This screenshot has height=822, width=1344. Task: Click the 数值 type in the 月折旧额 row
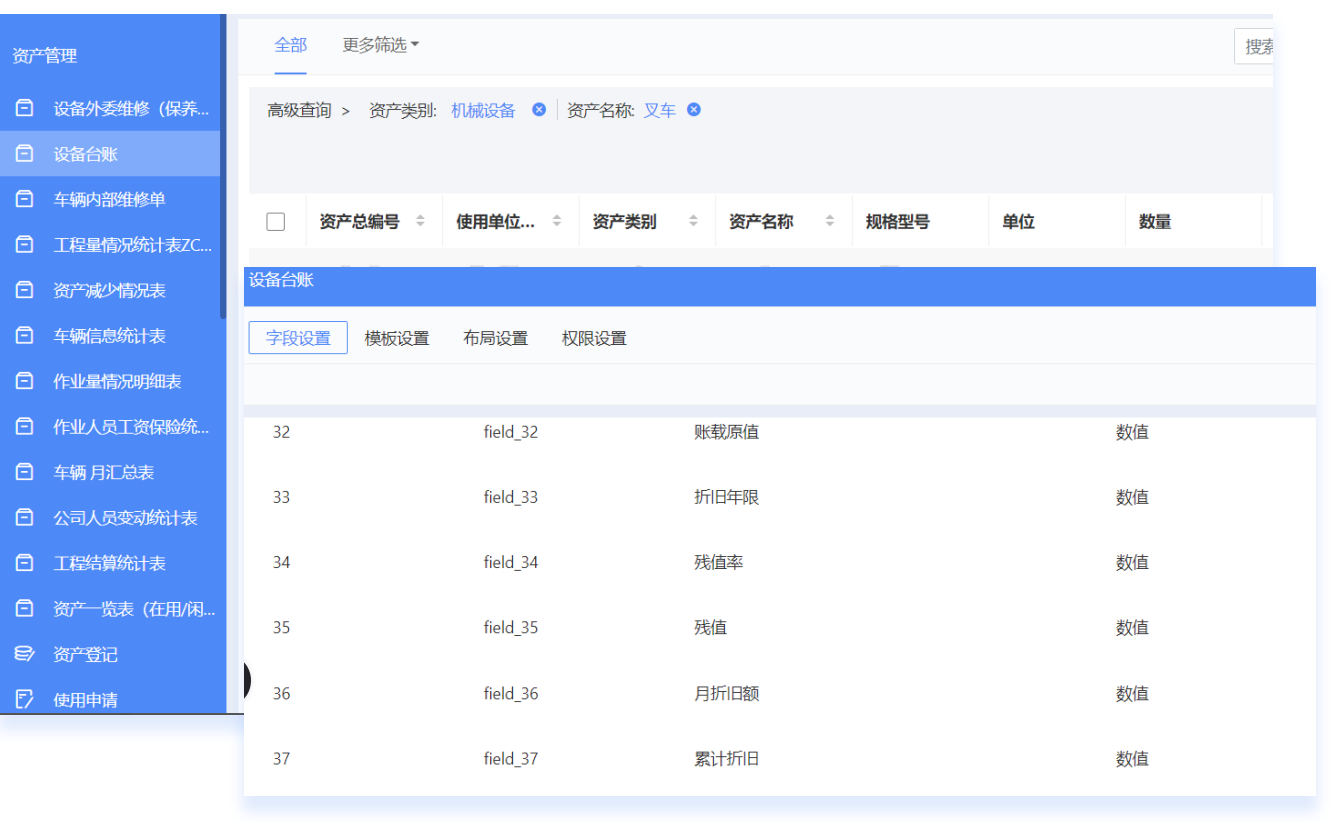(1132, 693)
